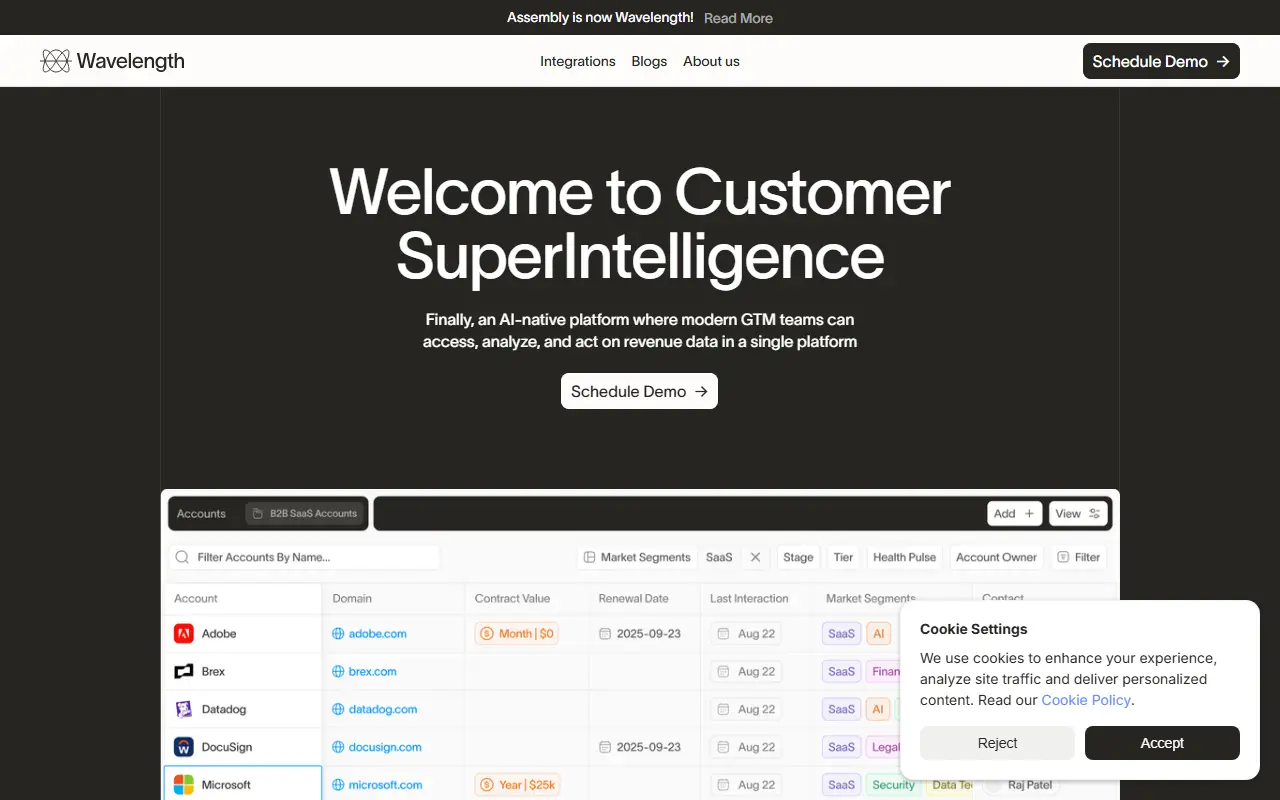Click the globe icon next to datadog.com
The width and height of the screenshot is (1280, 800).
338,709
